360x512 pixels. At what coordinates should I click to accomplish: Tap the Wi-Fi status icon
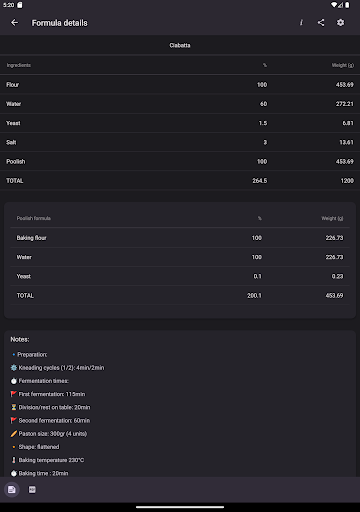tap(334, 5)
